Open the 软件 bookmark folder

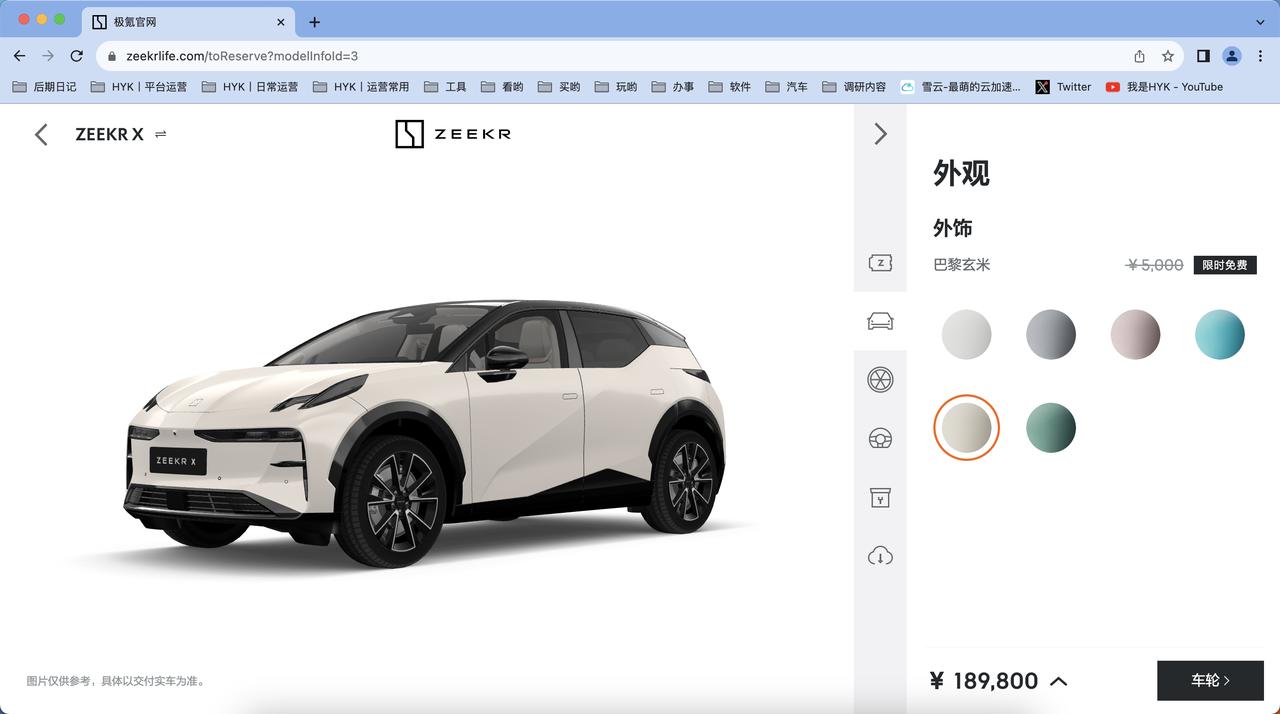(730, 87)
